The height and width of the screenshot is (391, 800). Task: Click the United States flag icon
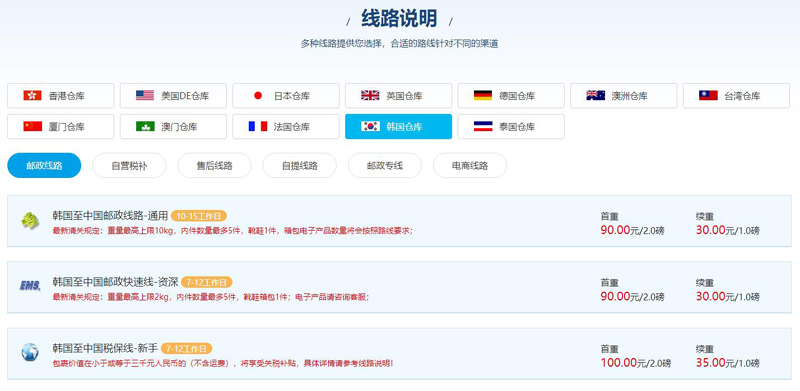pos(145,95)
